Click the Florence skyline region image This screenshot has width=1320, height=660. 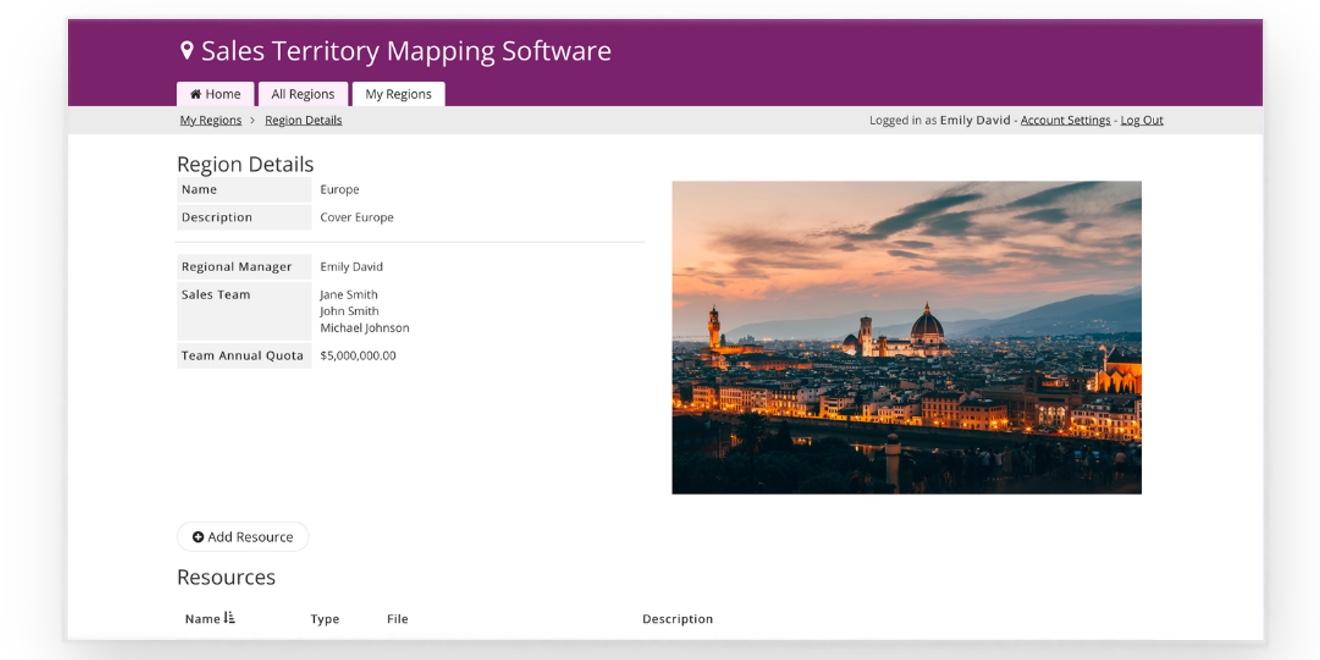pyautogui.click(x=906, y=337)
